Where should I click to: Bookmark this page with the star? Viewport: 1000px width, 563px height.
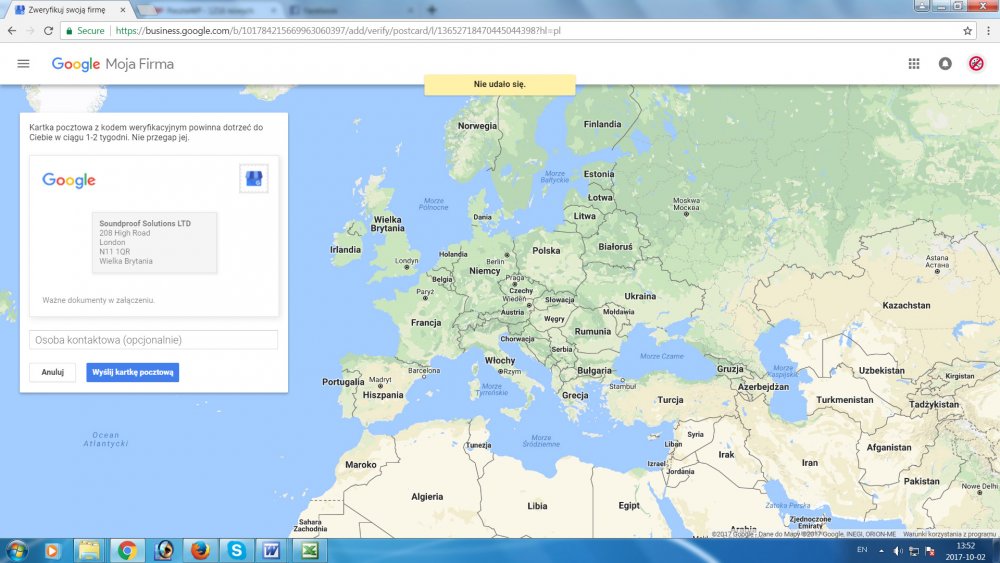point(967,31)
